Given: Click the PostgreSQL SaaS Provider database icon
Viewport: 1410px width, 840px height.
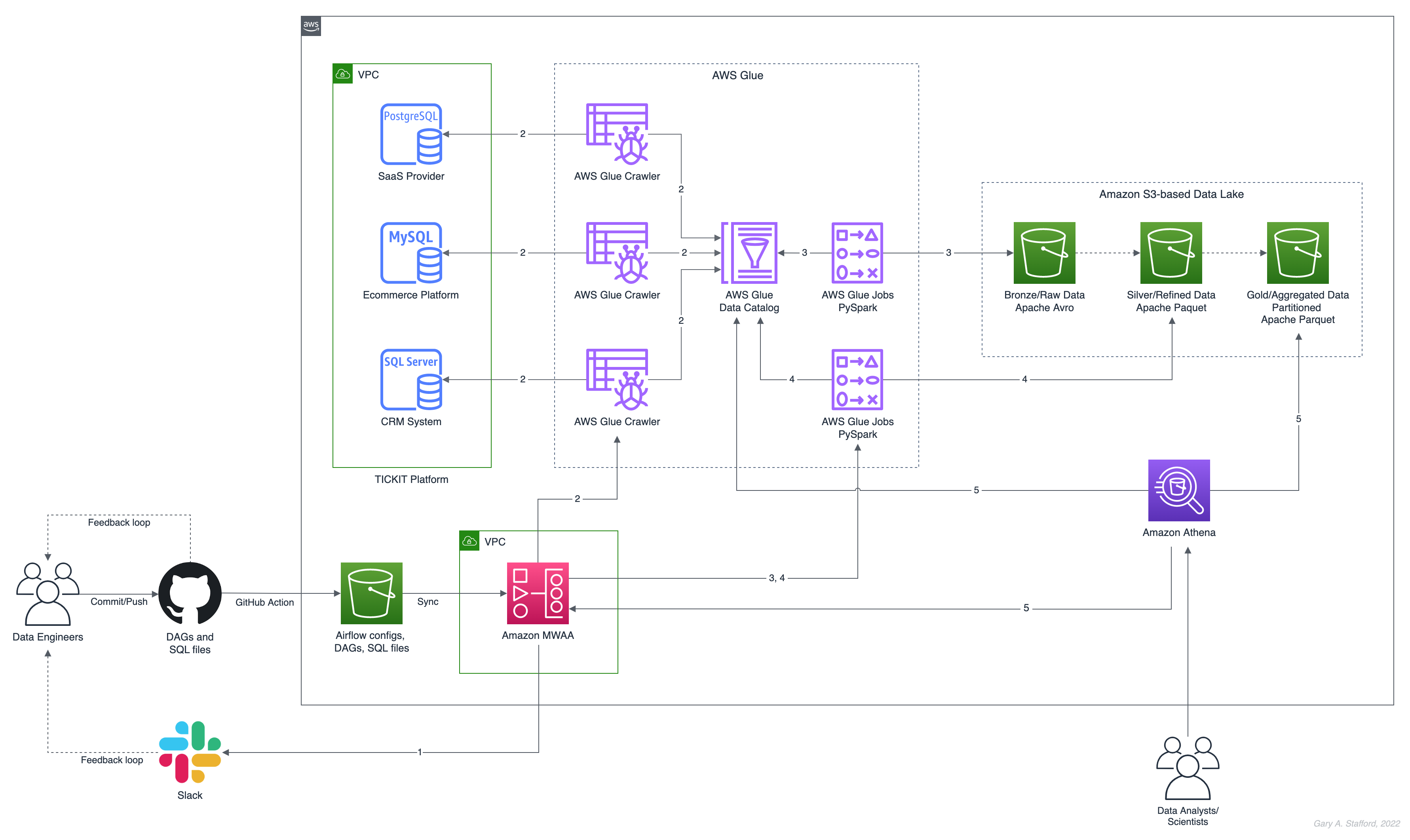Looking at the screenshot, I should (411, 134).
